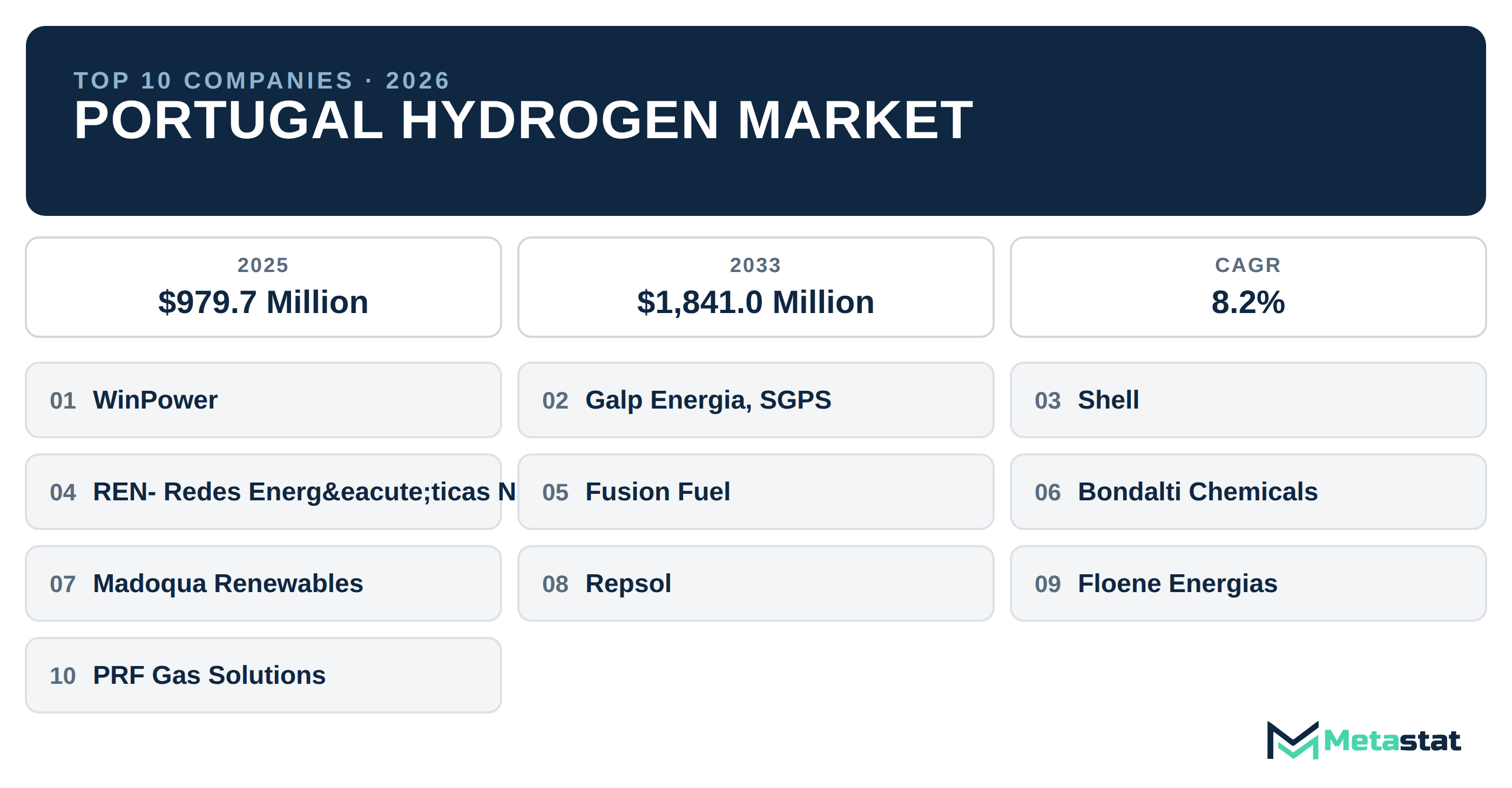
Task: Click the Top 10 Companies 2026 subtitle
Action: 262,80
